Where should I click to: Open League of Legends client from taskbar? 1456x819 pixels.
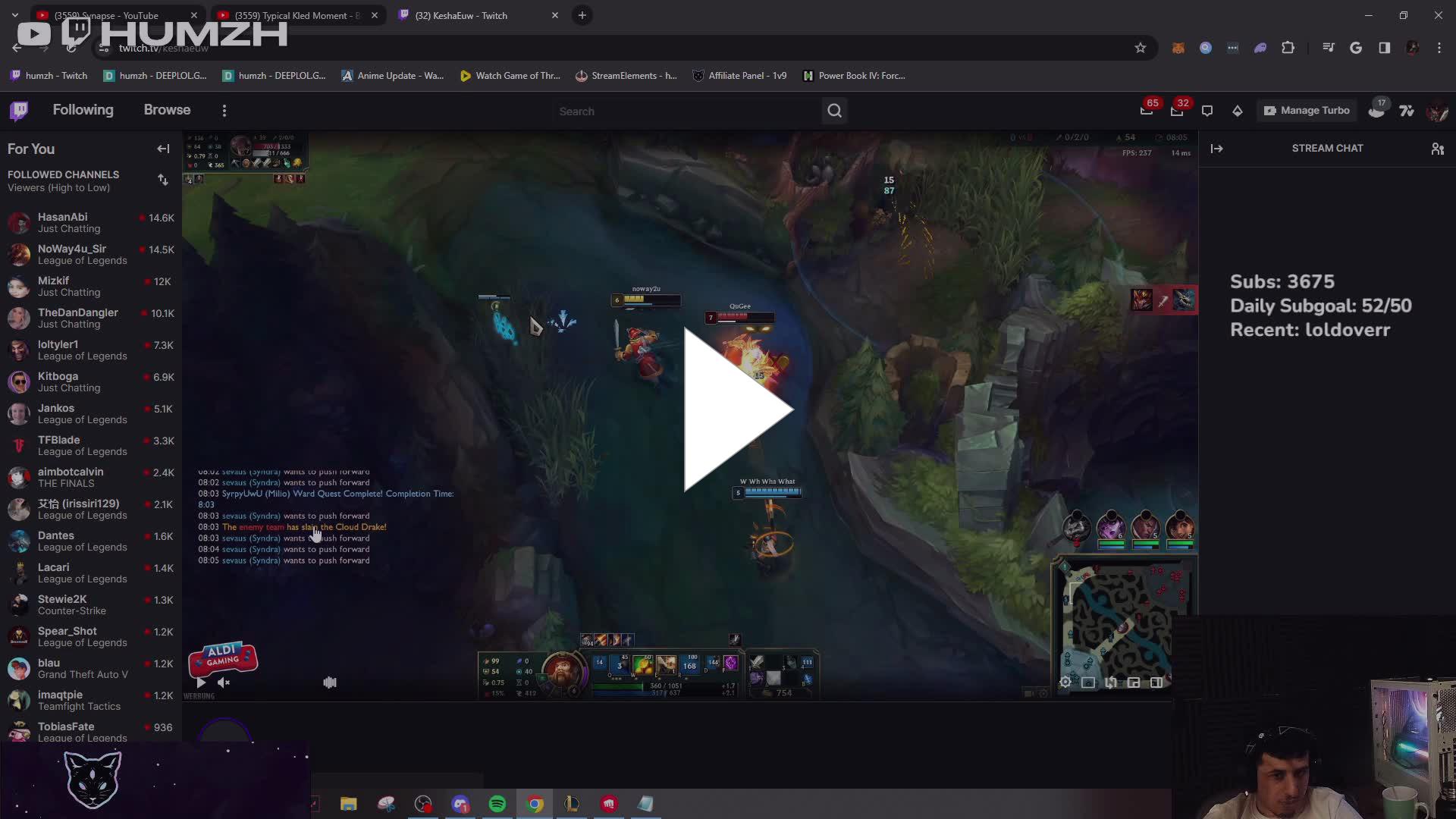[572, 804]
